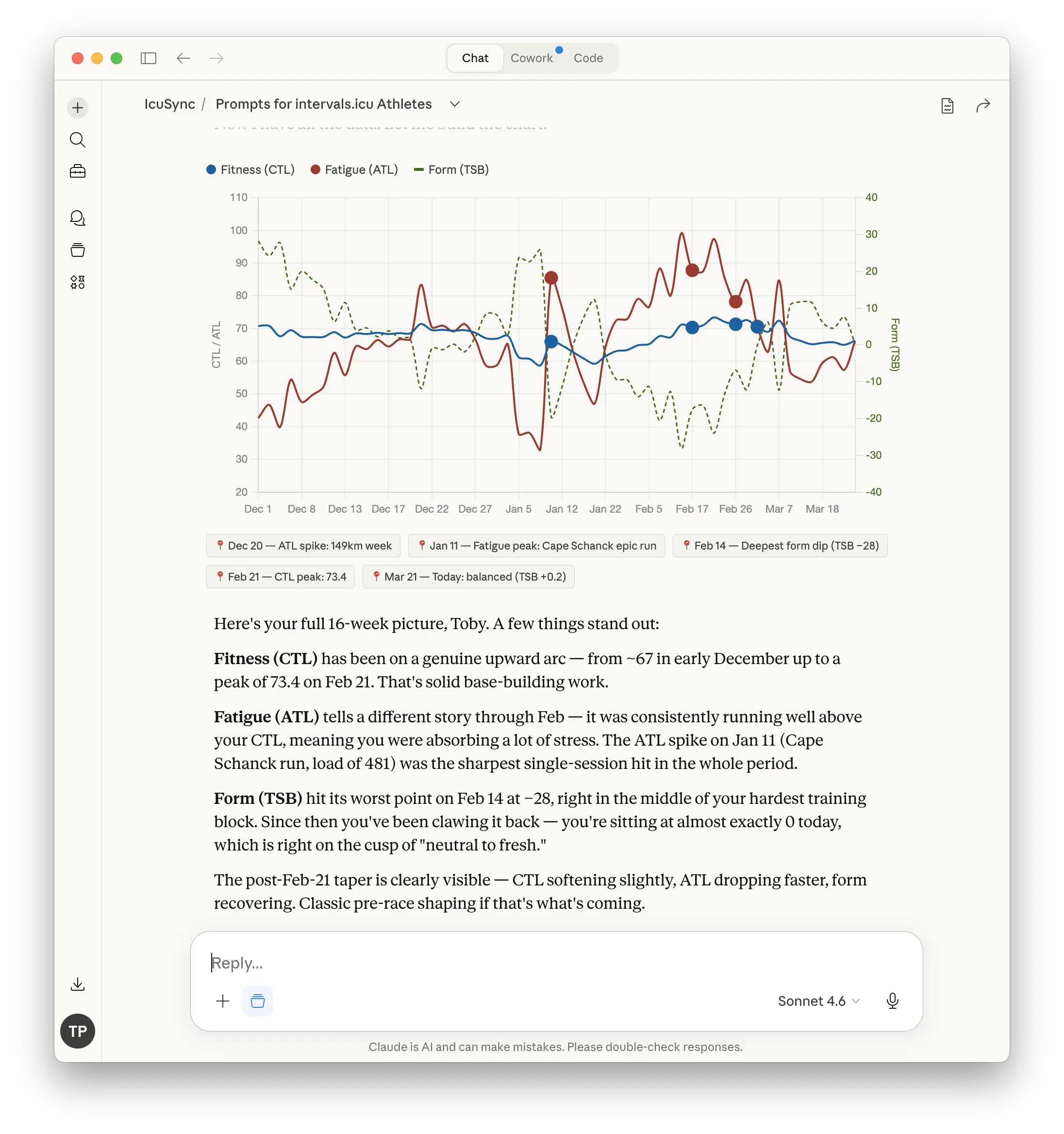
Task: Toggle the project icon in reply box
Action: pos(258,1001)
